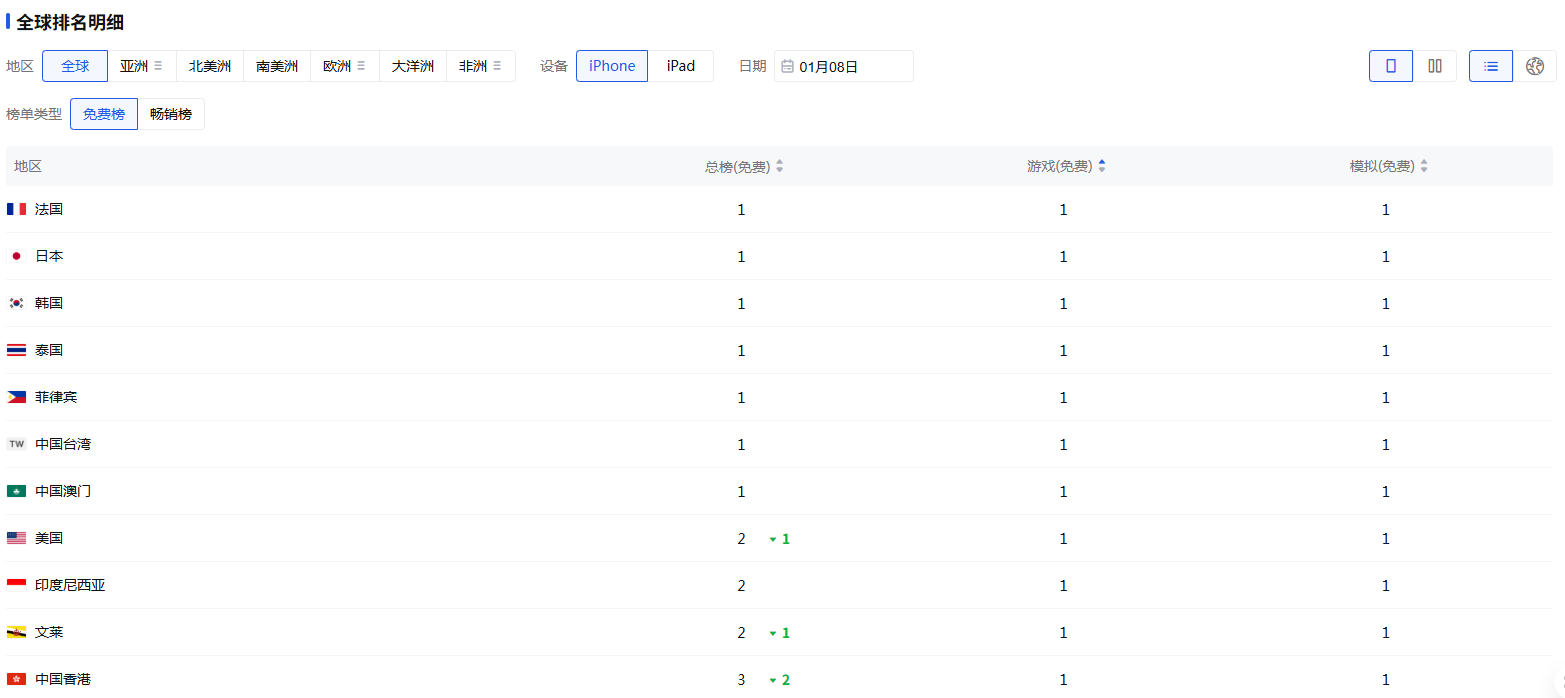Switch chart type to 畅销榜

171,114
